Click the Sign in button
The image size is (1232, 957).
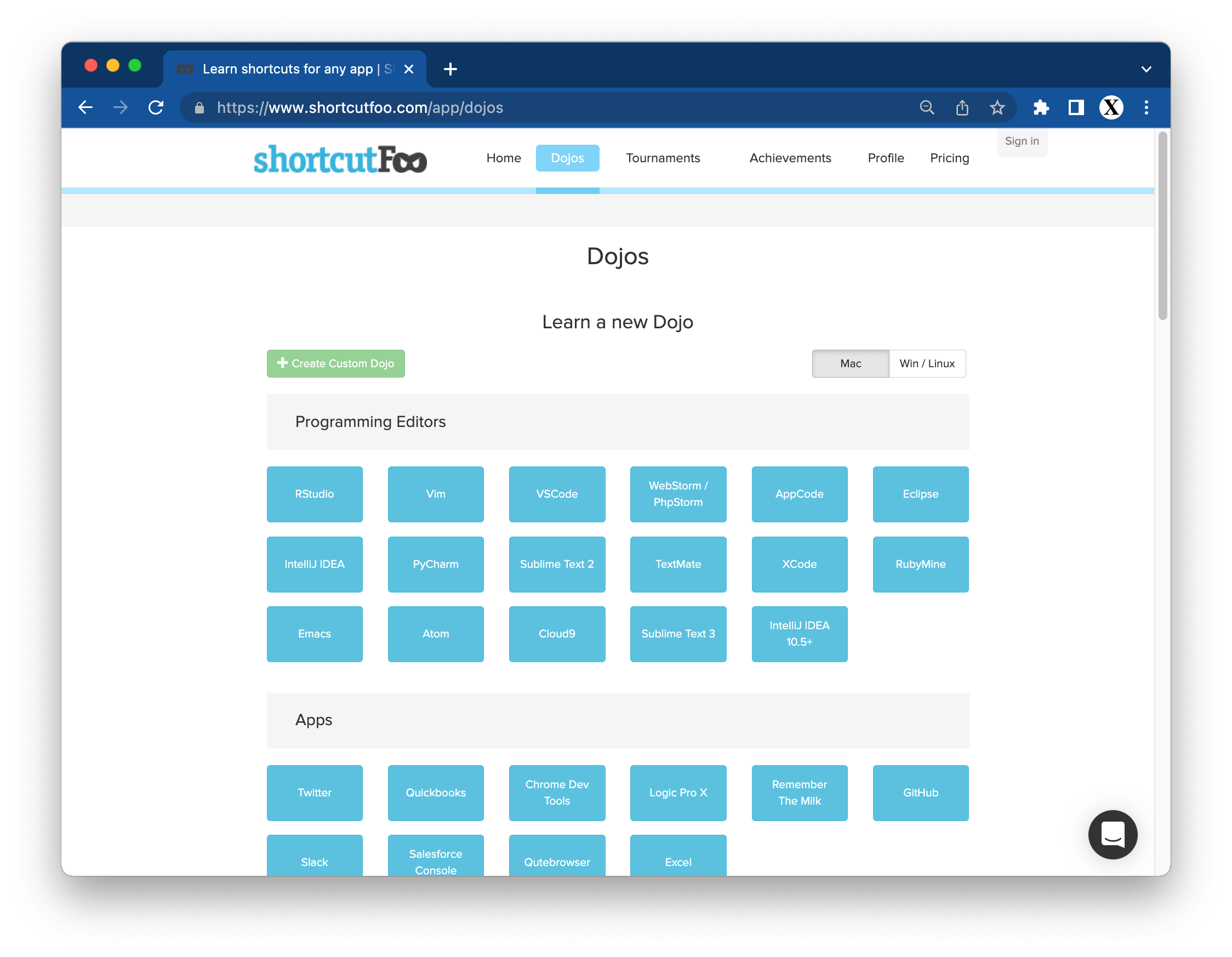coord(1022,141)
